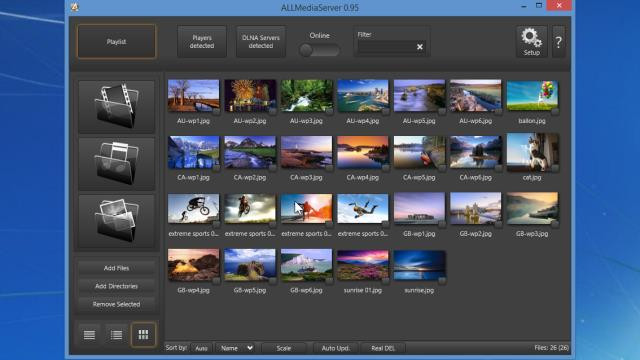Select the skydiver extreme sports thumbnail
640x360 pixels.
(x=363, y=209)
